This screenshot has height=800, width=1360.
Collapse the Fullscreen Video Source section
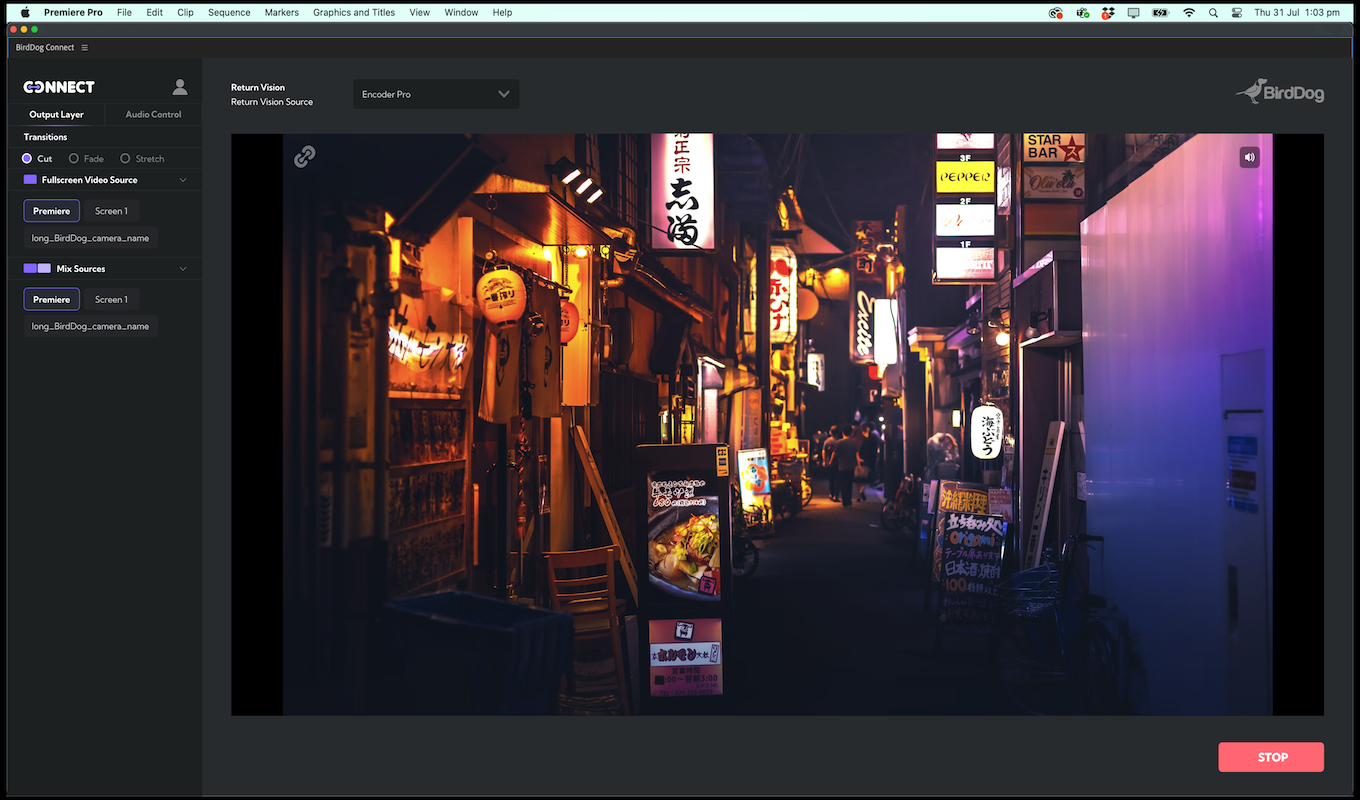coord(183,180)
